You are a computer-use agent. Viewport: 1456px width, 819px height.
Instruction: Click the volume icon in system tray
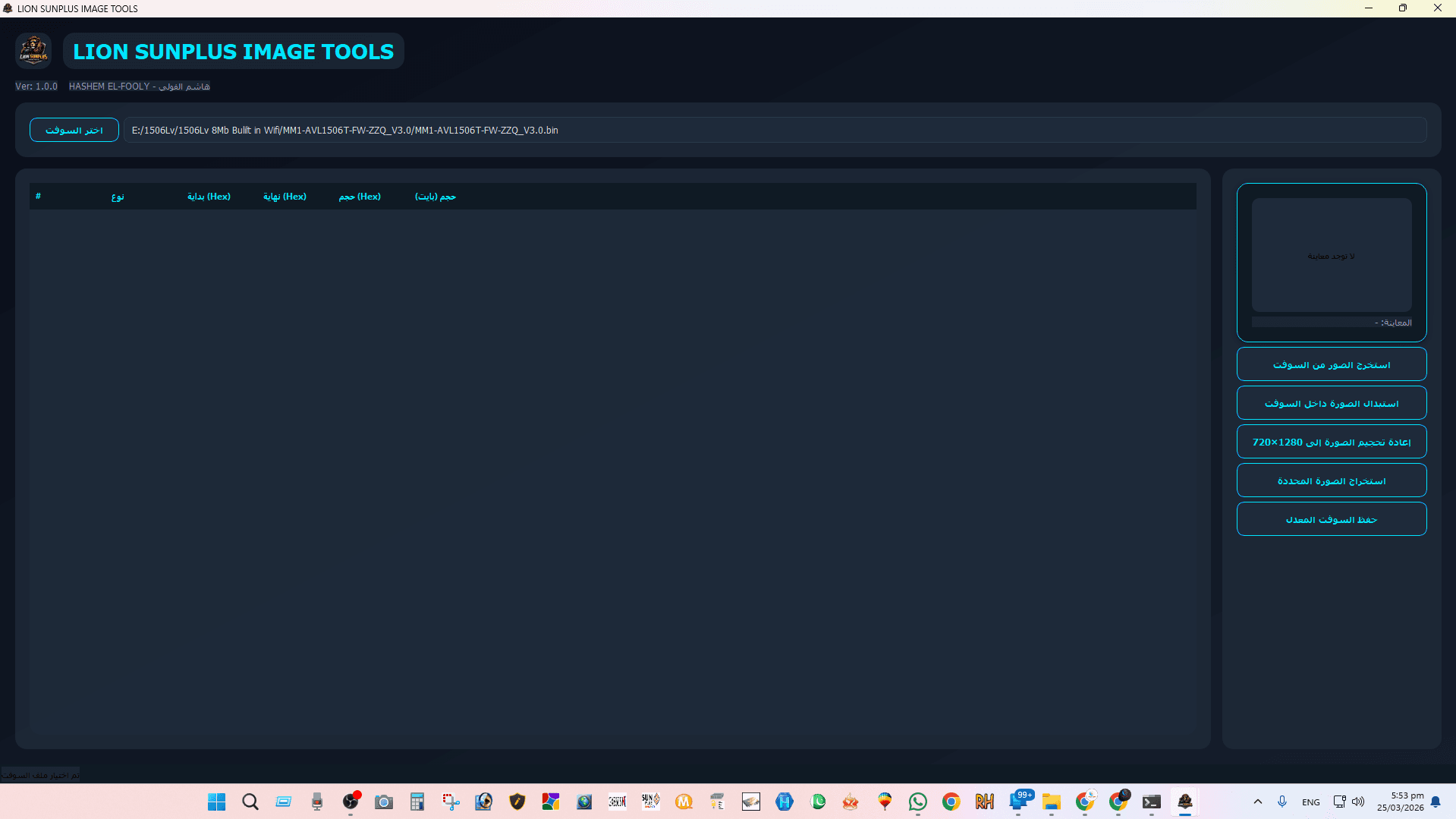(x=1358, y=802)
